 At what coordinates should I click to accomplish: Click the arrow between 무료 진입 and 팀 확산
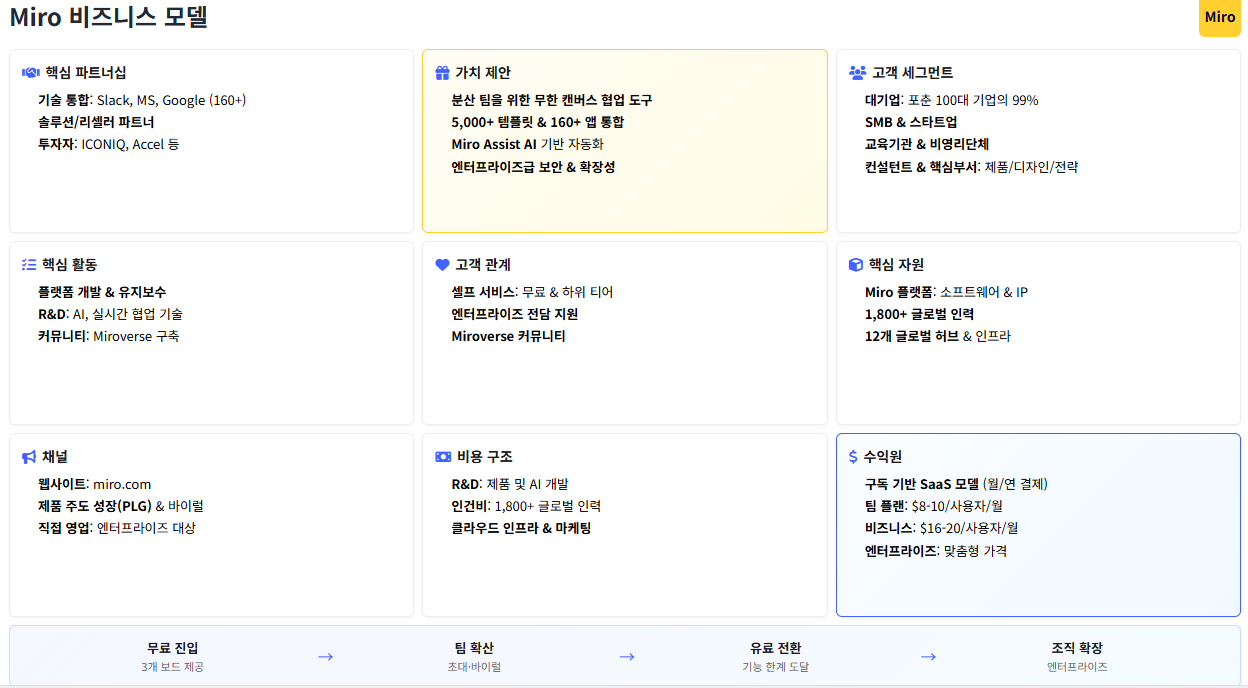[325, 657]
